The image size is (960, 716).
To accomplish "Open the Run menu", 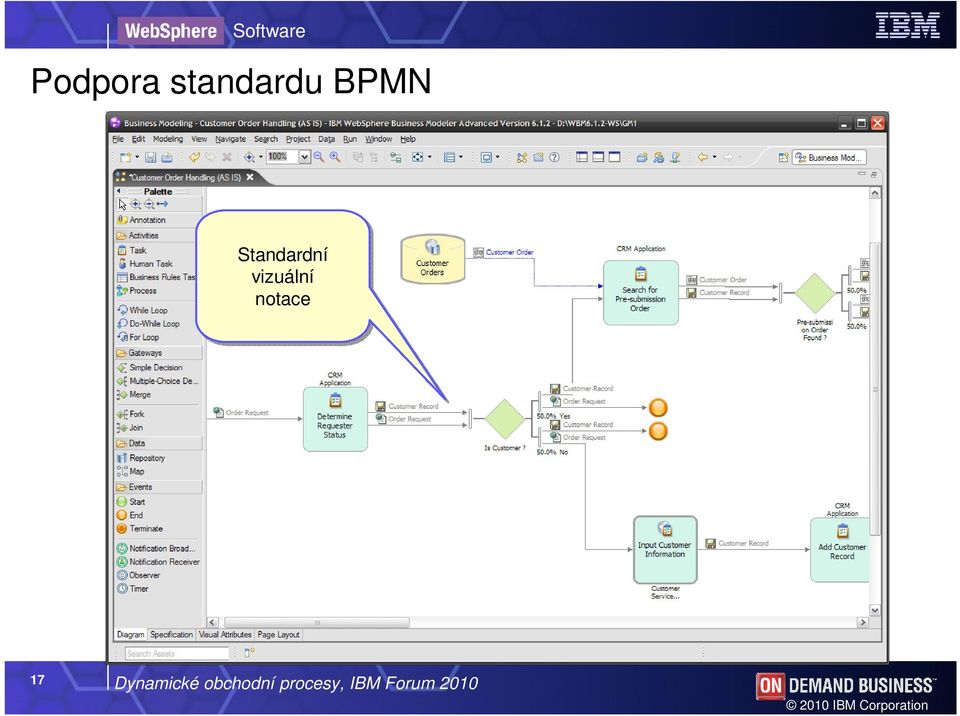I will (350, 140).
